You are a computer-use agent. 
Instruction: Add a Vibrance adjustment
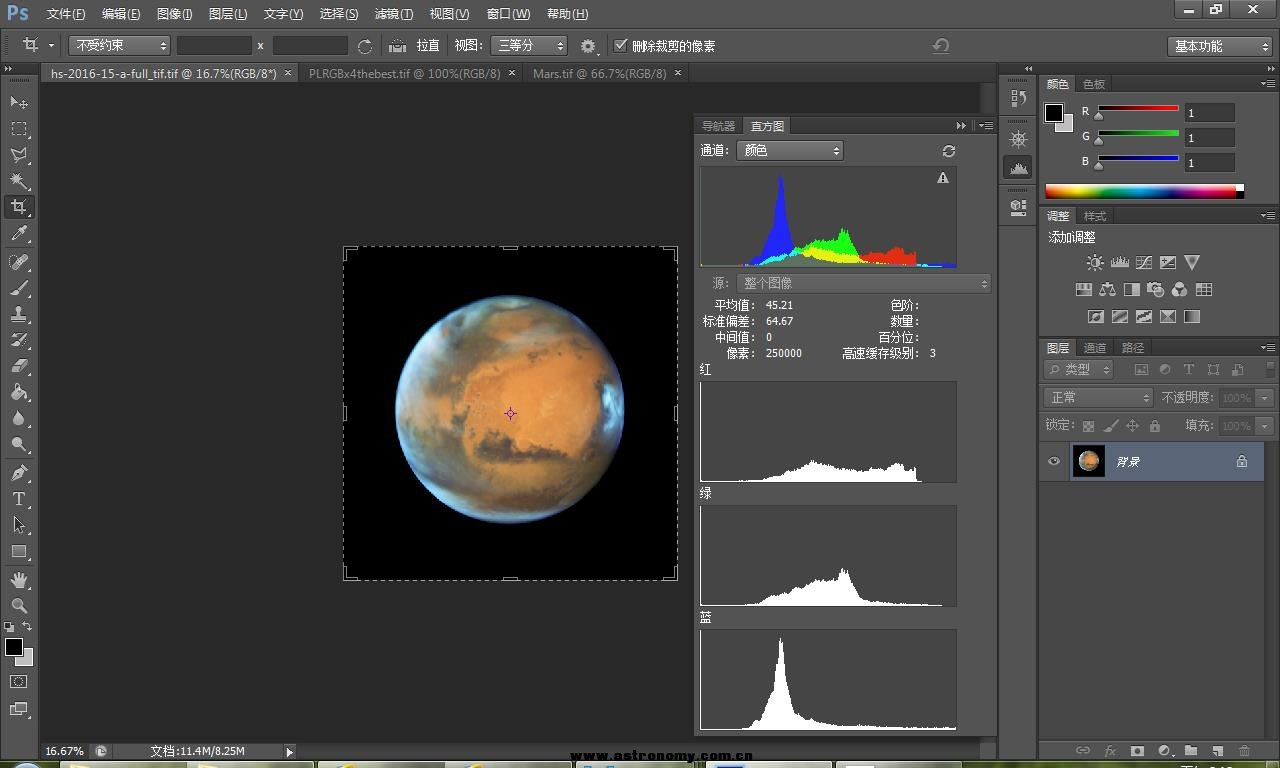coord(1191,263)
